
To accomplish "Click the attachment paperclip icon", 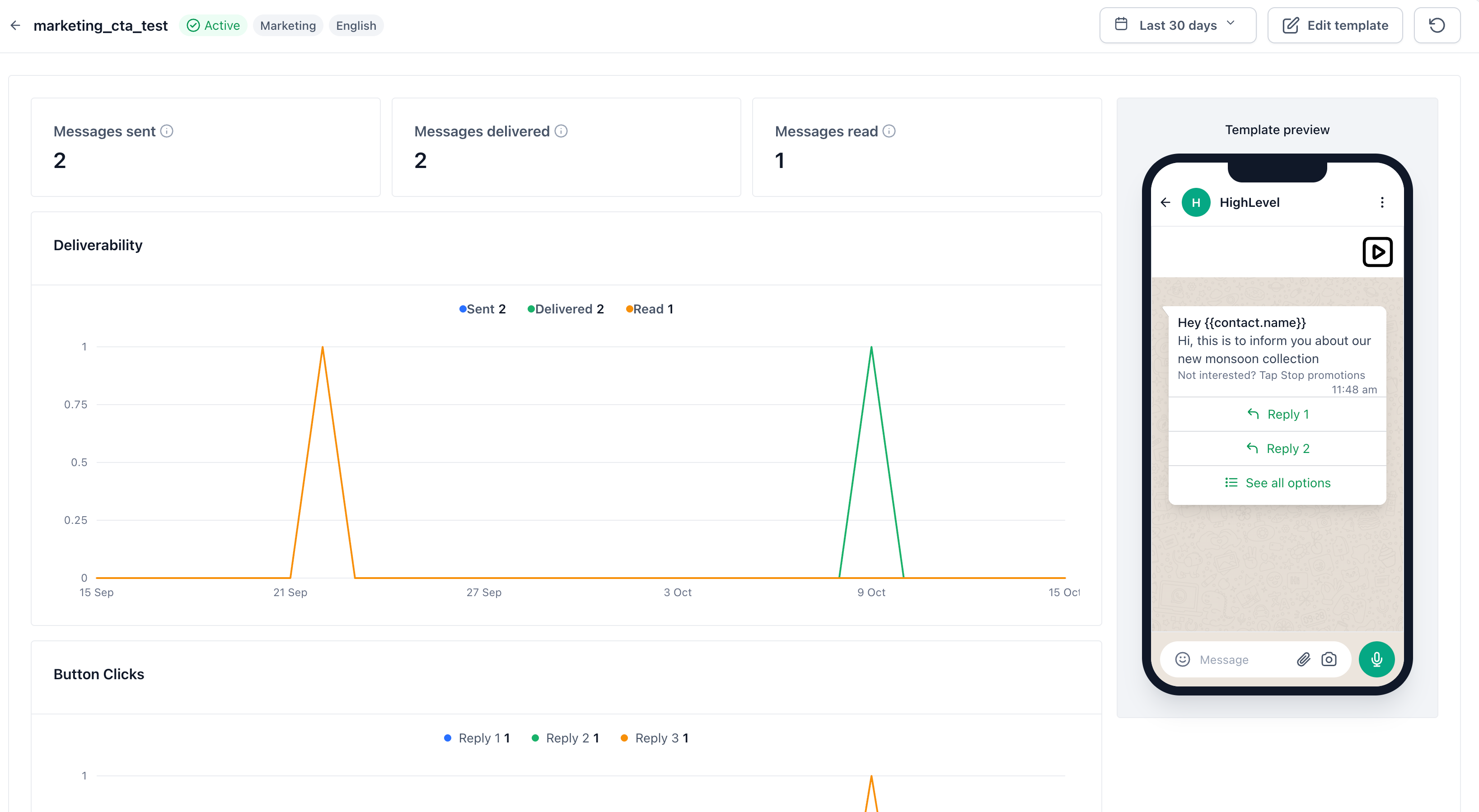I will pyautogui.click(x=1303, y=659).
